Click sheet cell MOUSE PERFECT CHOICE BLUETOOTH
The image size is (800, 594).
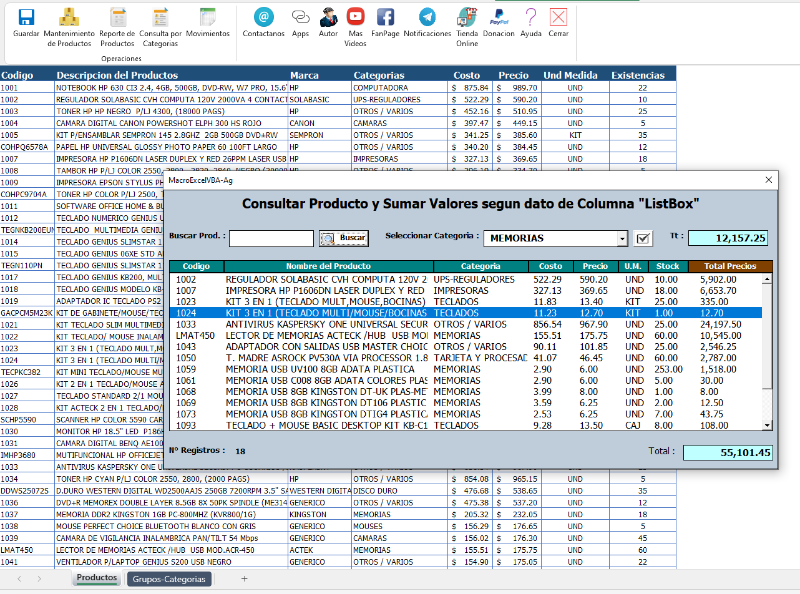[x=171, y=526]
